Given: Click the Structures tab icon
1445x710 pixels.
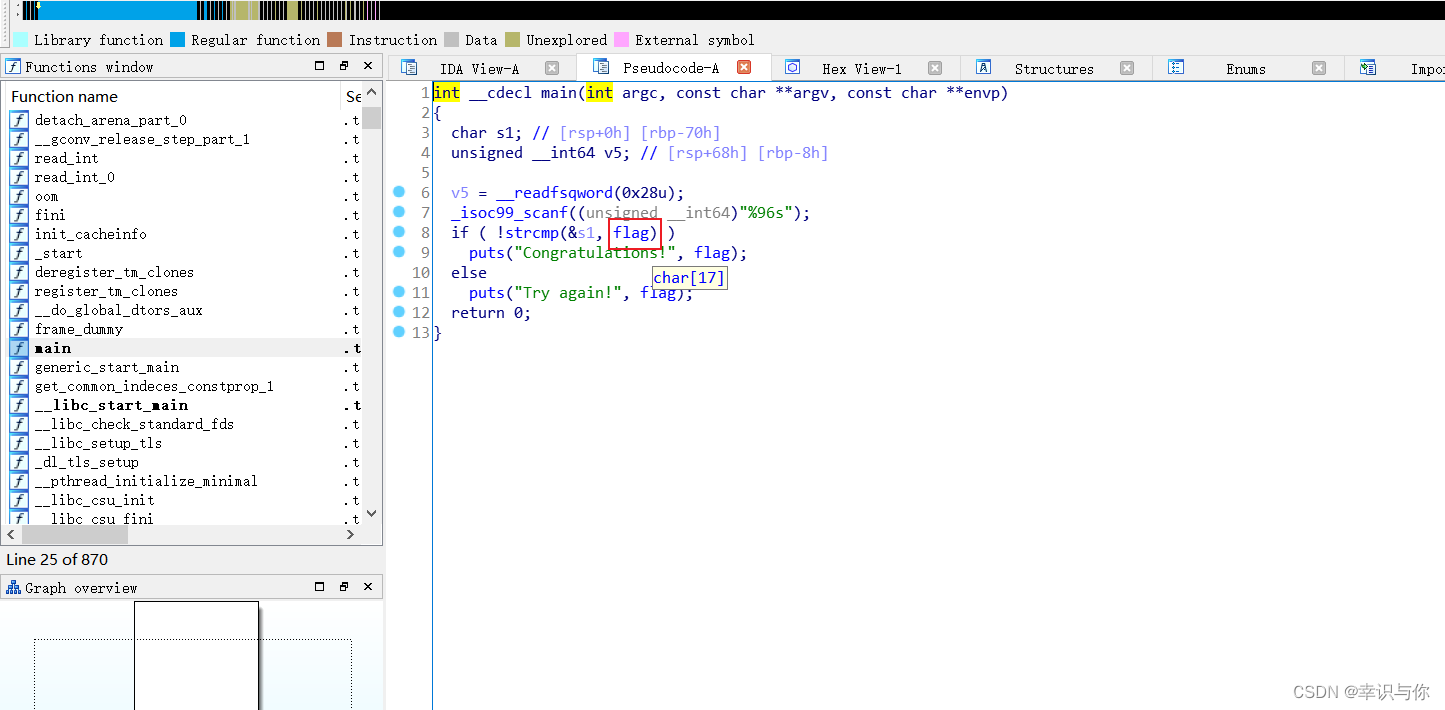Looking at the screenshot, I should [x=983, y=67].
